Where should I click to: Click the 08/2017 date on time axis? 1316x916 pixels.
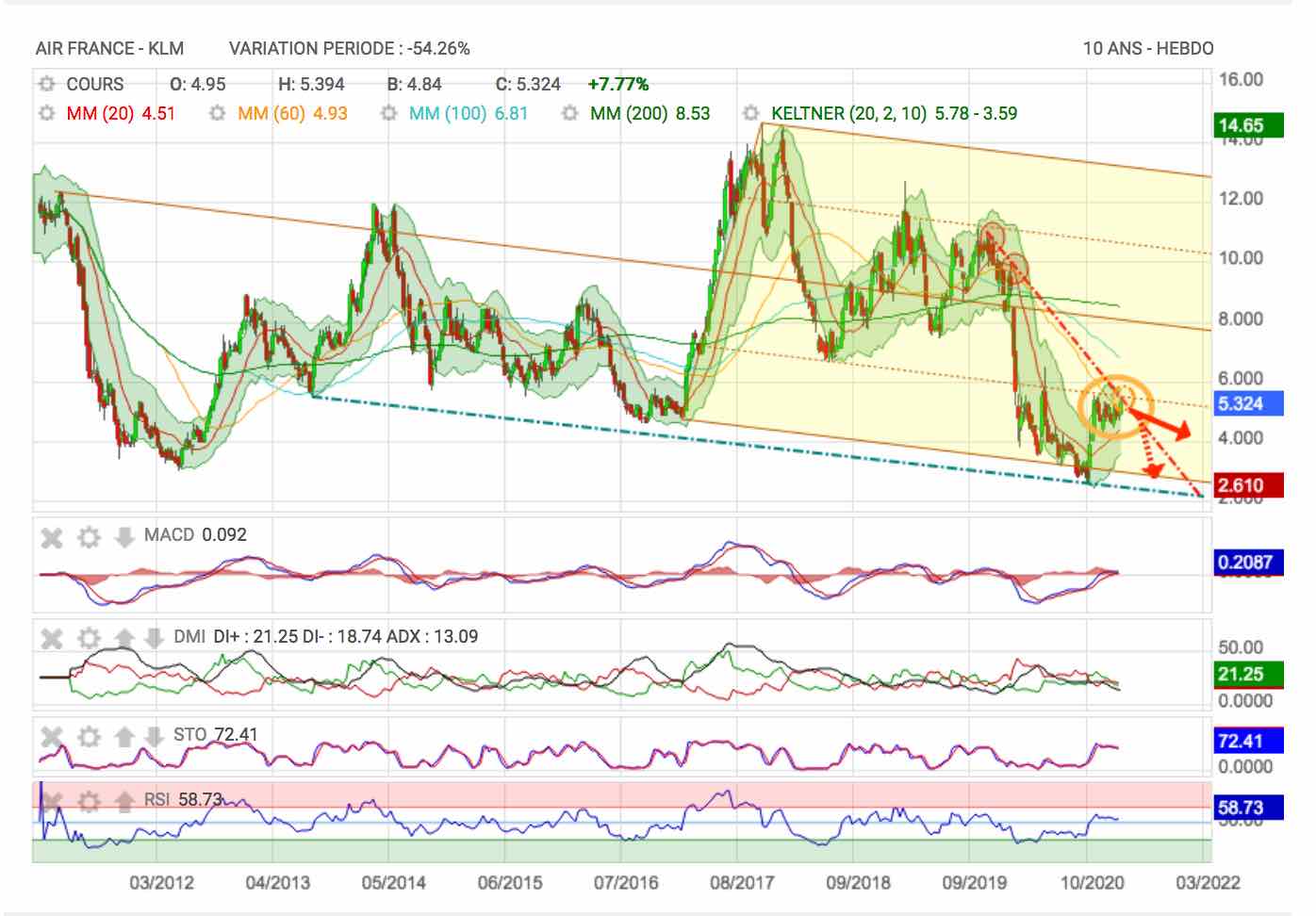[742, 883]
